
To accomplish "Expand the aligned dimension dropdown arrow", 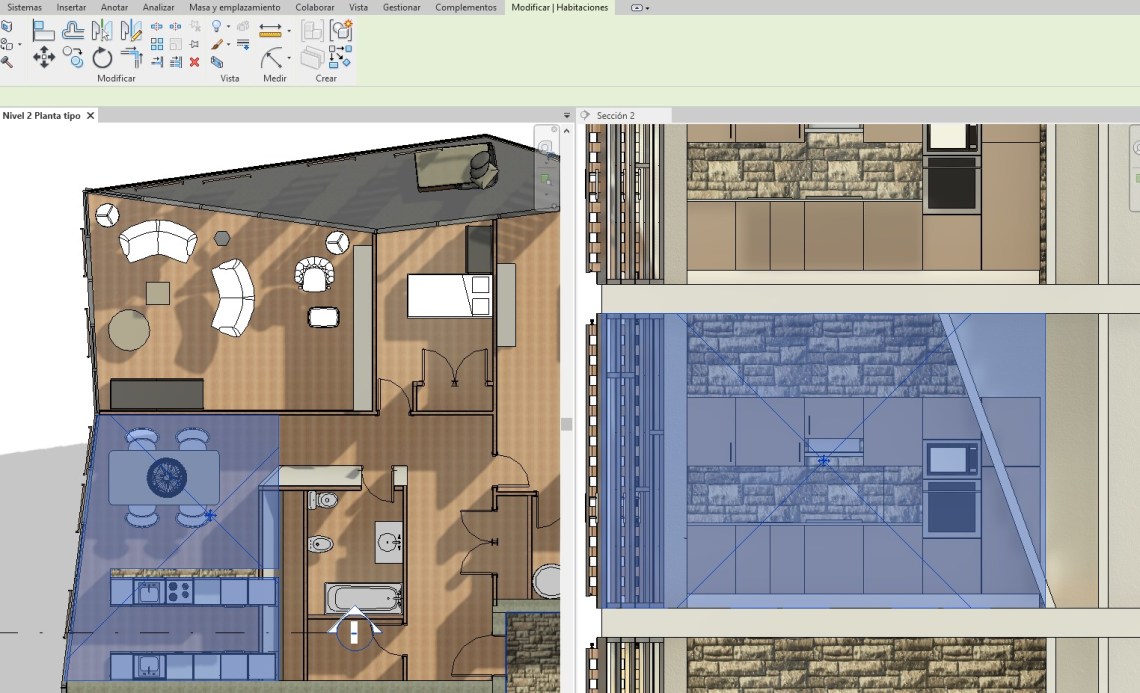I will (x=289, y=31).
